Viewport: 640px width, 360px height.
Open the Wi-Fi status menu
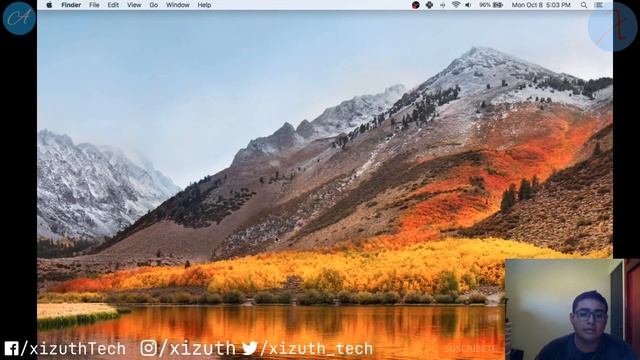coord(456,5)
